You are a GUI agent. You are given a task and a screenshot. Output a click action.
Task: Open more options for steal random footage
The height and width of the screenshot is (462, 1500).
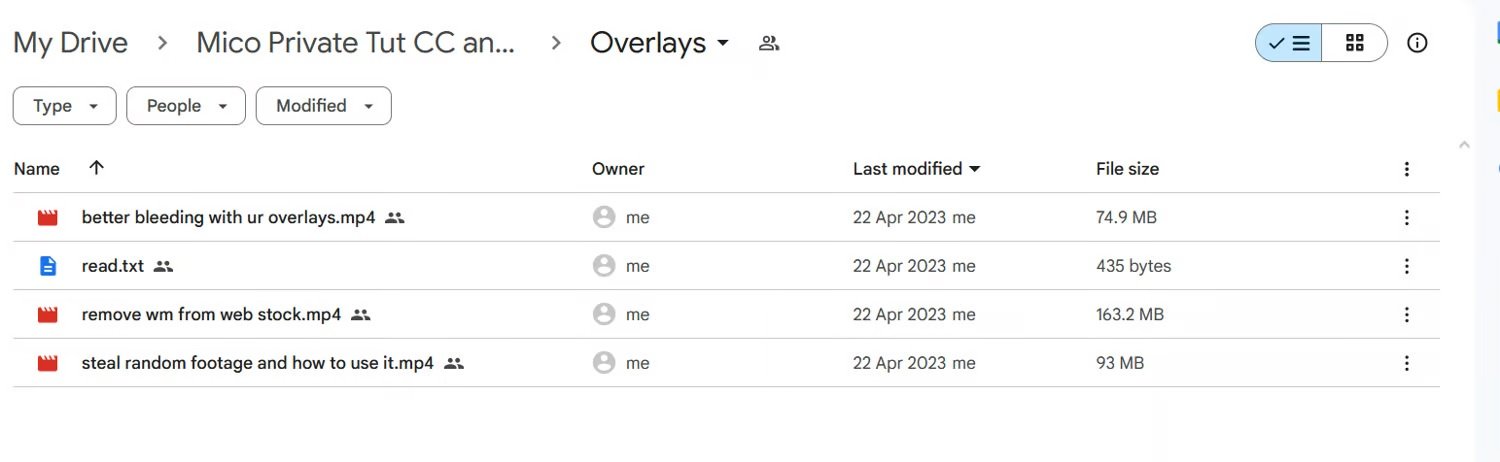click(x=1406, y=363)
